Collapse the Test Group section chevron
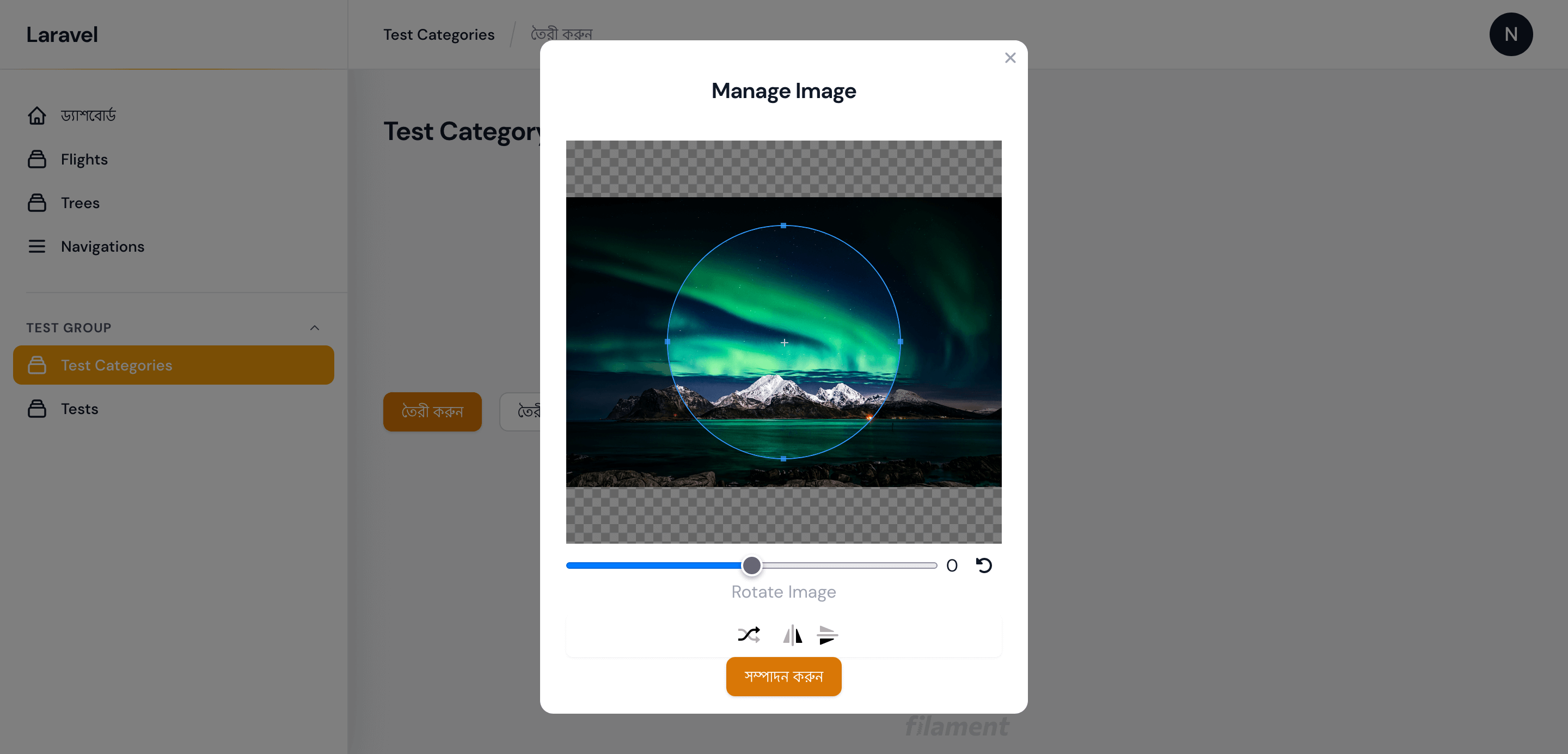Screen dimensions: 1568x754 coord(314,327)
